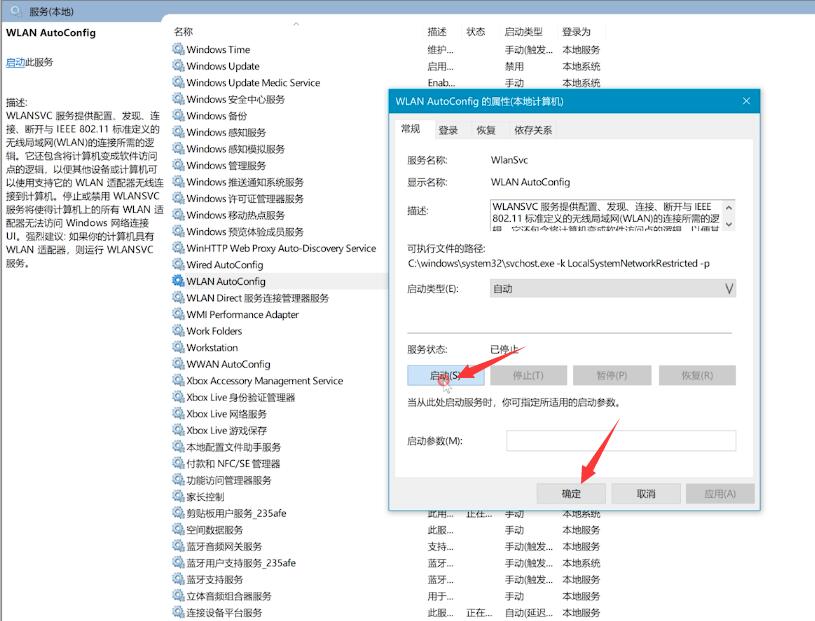The image size is (815, 621).
Task: Click into the 启动参数(M) input field
Action: pyautogui.click(x=621, y=441)
